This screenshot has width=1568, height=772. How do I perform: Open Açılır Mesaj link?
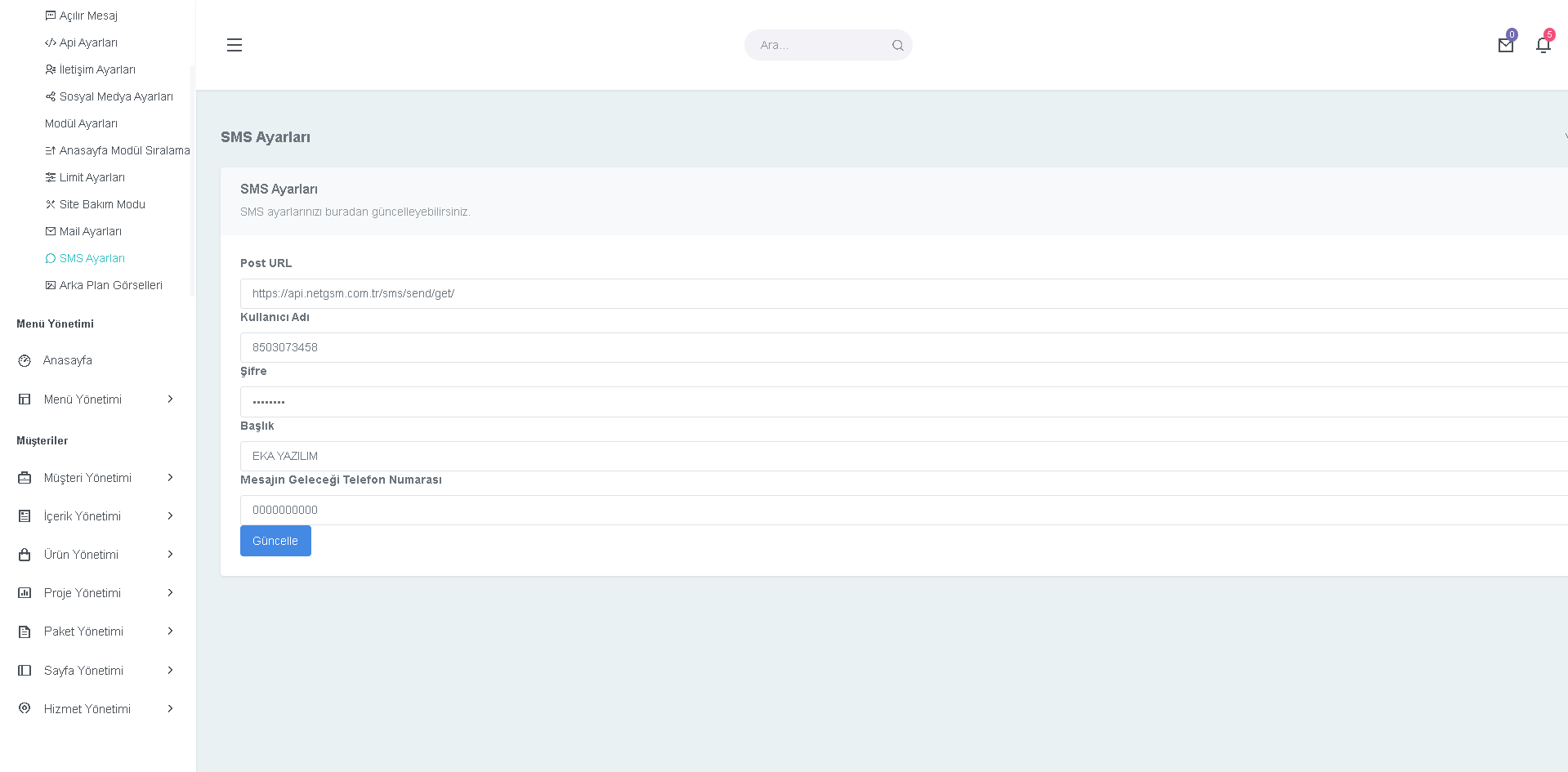(x=88, y=16)
